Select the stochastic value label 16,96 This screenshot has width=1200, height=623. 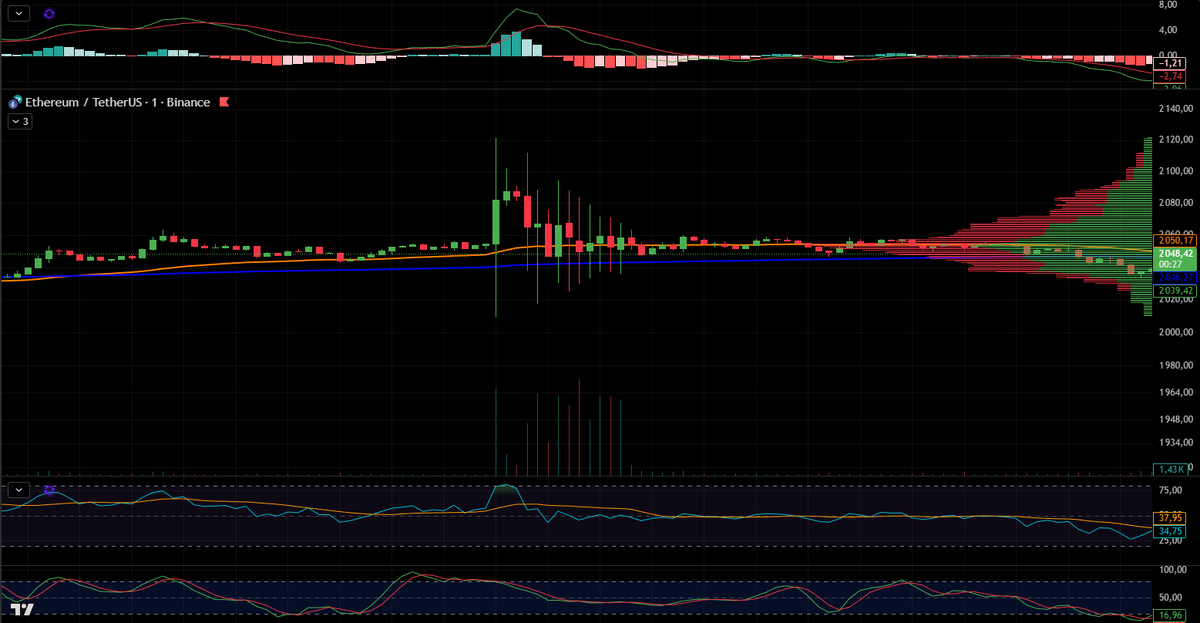(x=1170, y=615)
